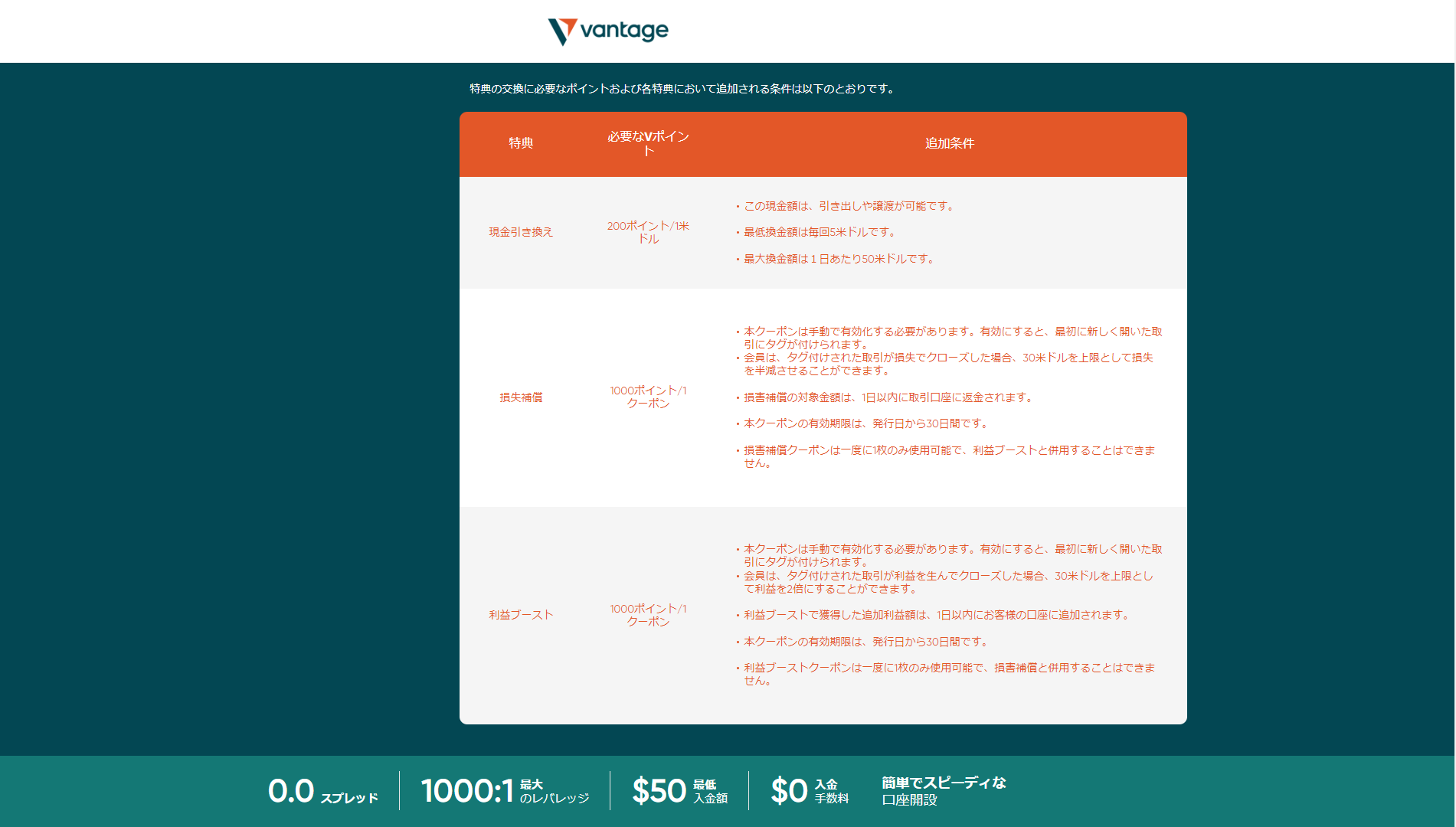Click 1000ポイント/1クーポン in the 損失補償 row
Viewport: 1456px width, 827px height.
648,397
